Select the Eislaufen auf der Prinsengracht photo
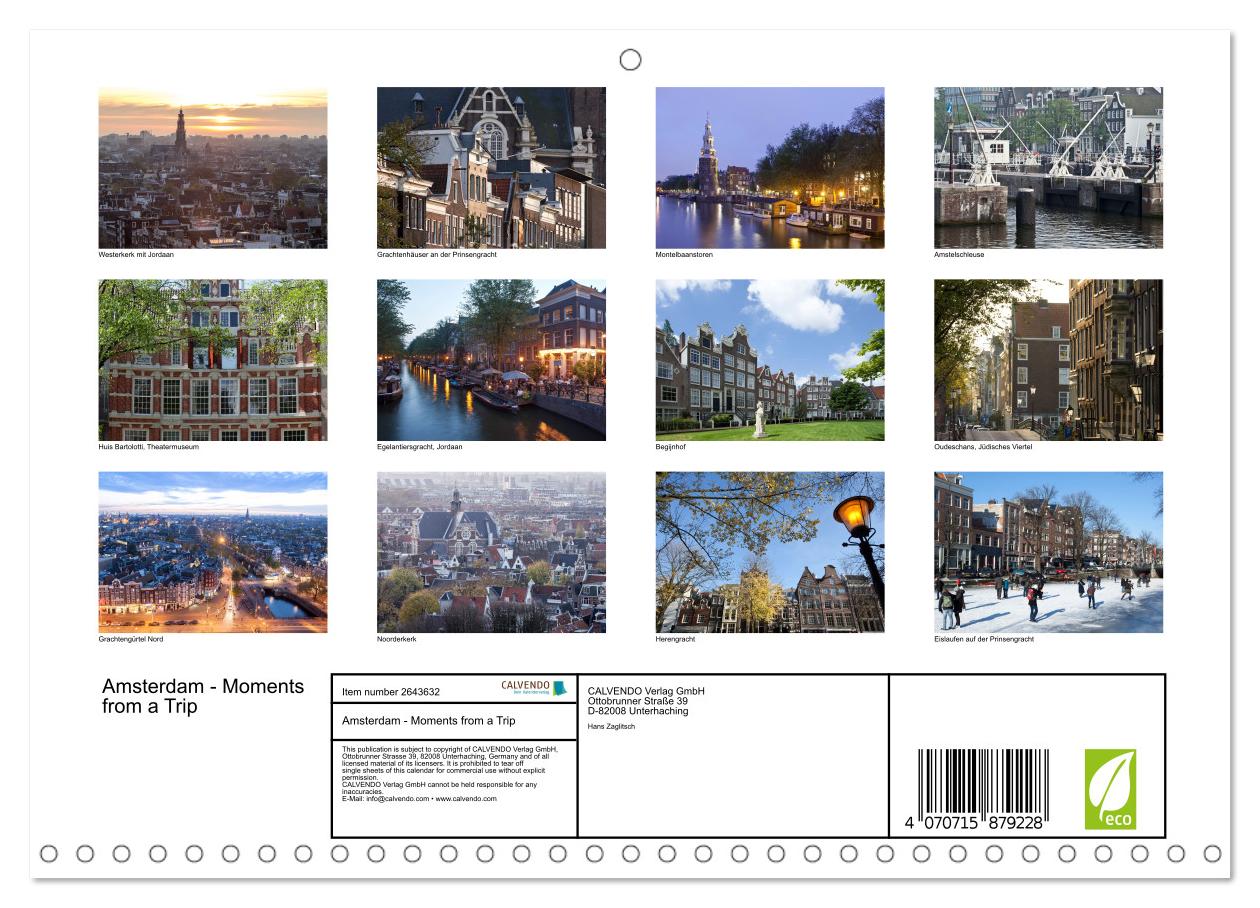The image size is (1260, 908). pyautogui.click(x=1048, y=552)
